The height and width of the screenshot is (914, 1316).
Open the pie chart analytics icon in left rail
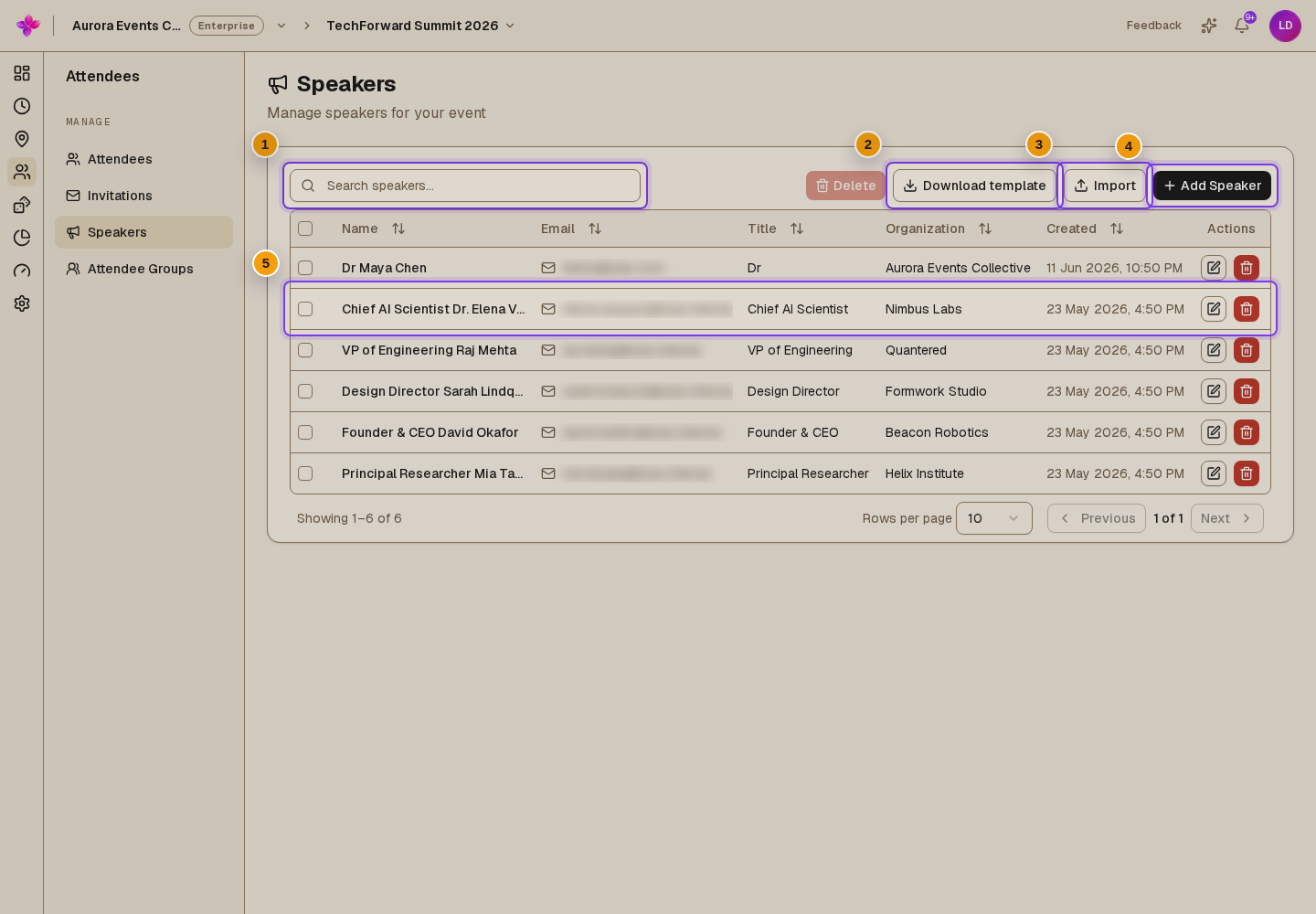click(x=22, y=238)
